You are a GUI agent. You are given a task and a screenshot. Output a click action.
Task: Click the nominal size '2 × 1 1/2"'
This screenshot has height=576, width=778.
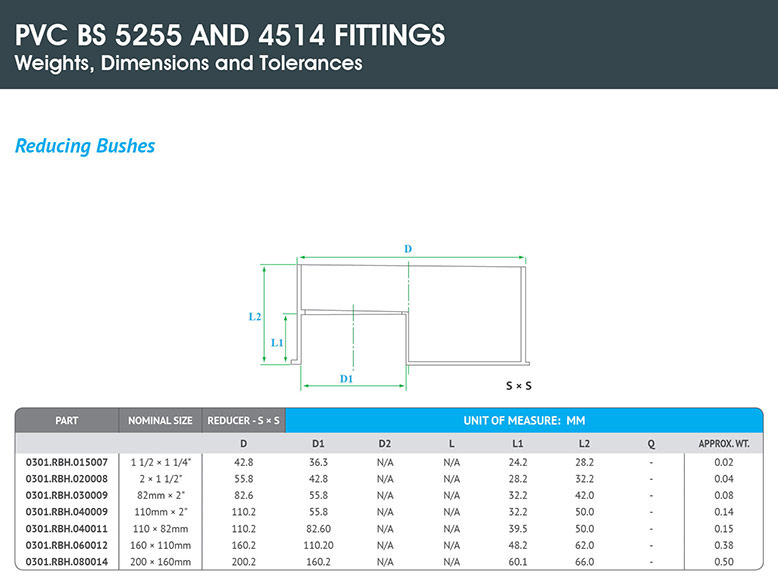tap(160, 479)
